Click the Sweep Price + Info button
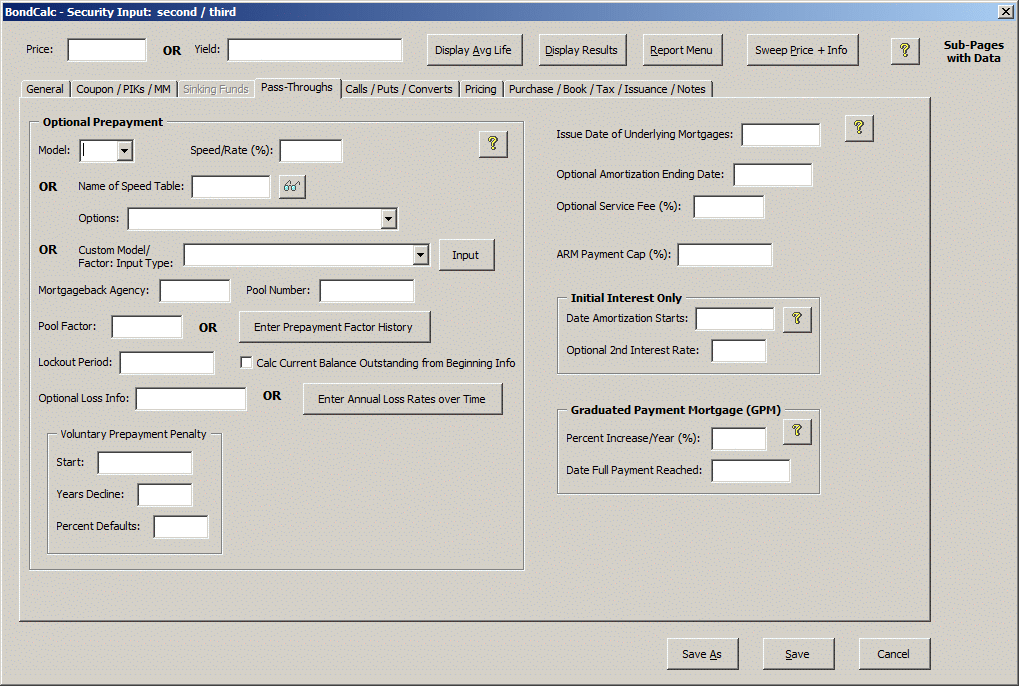Viewport: 1019px width, 686px height. pyautogui.click(x=801, y=50)
